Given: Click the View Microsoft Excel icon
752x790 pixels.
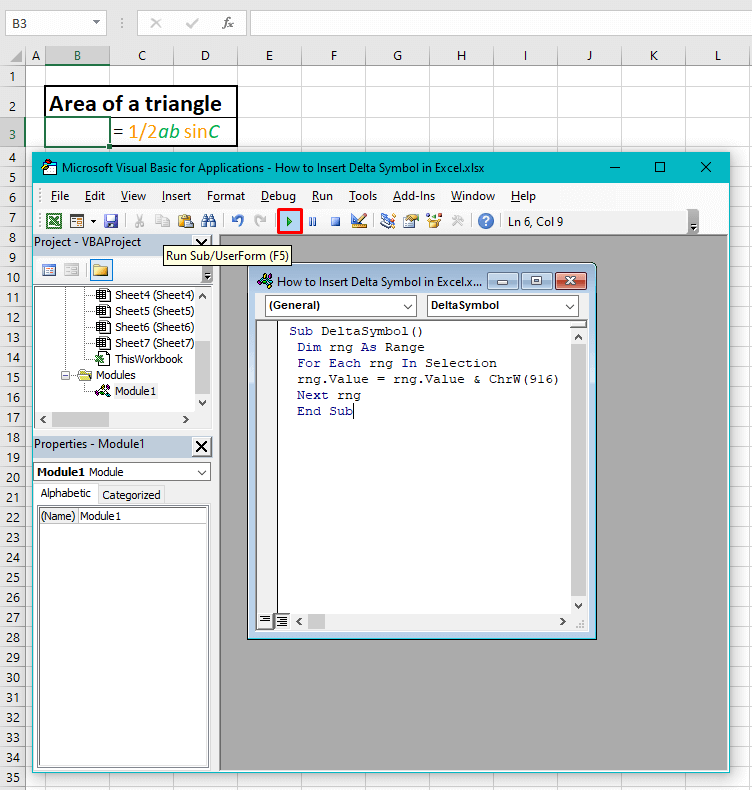Looking at the screenshot, I should point(54,221).
